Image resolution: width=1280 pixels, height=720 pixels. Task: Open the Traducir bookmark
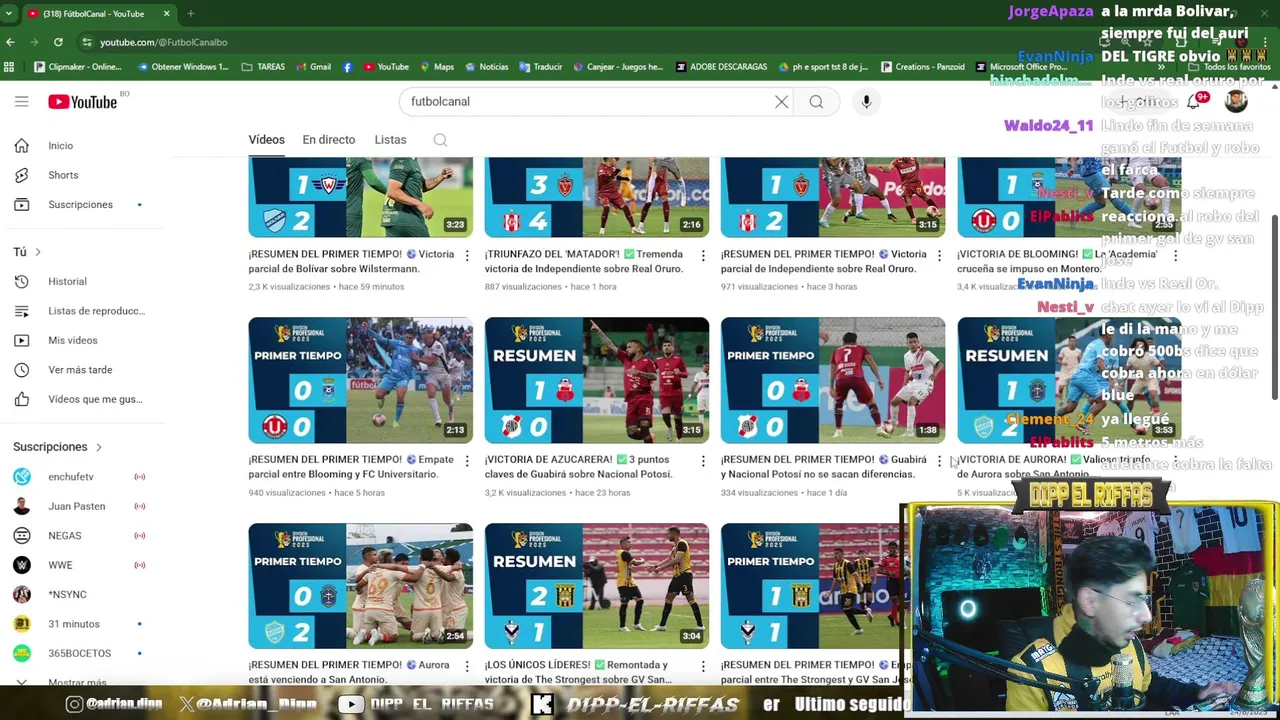(540, 67)
